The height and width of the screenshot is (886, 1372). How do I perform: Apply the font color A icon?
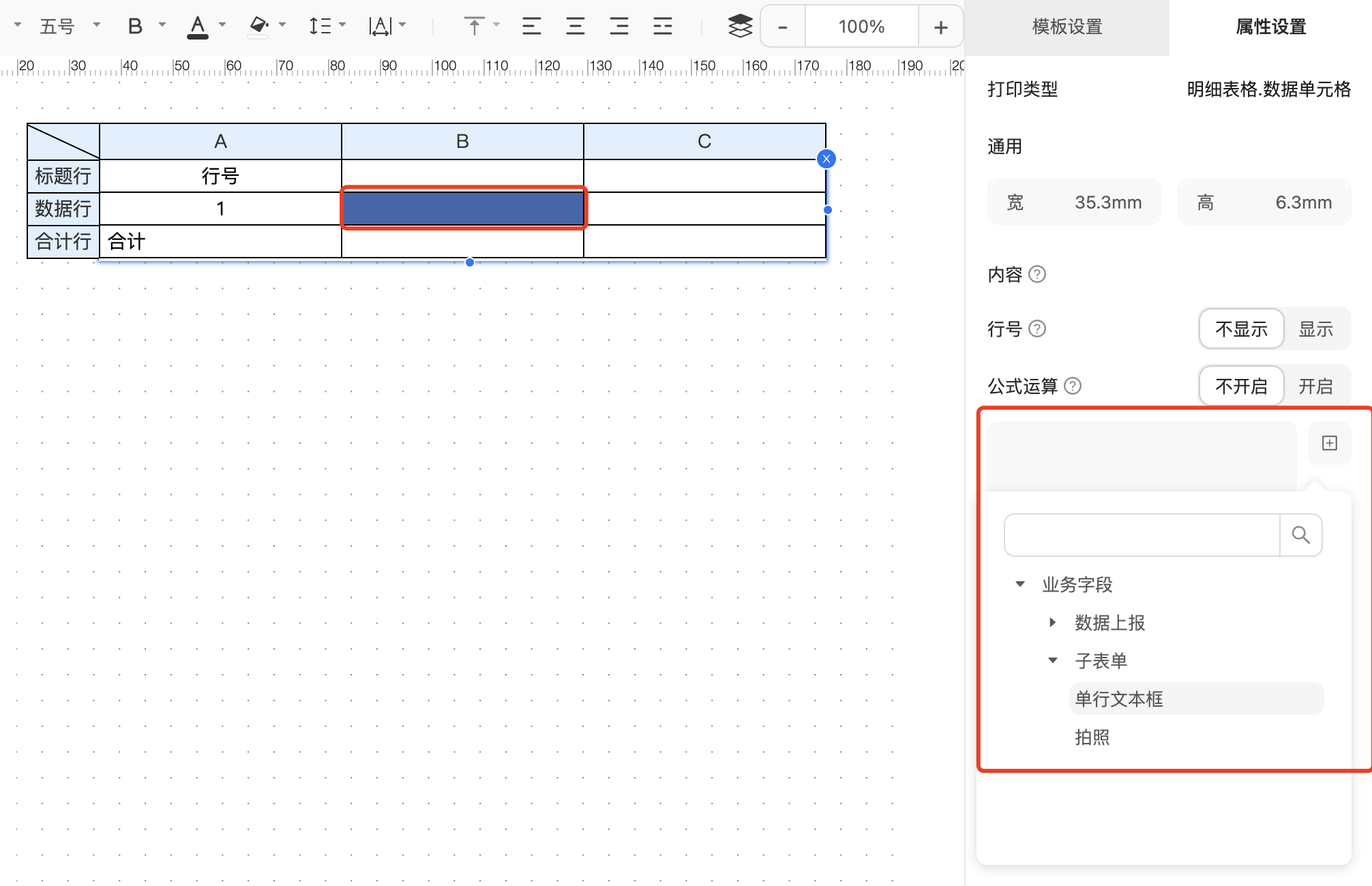point(197,27)
